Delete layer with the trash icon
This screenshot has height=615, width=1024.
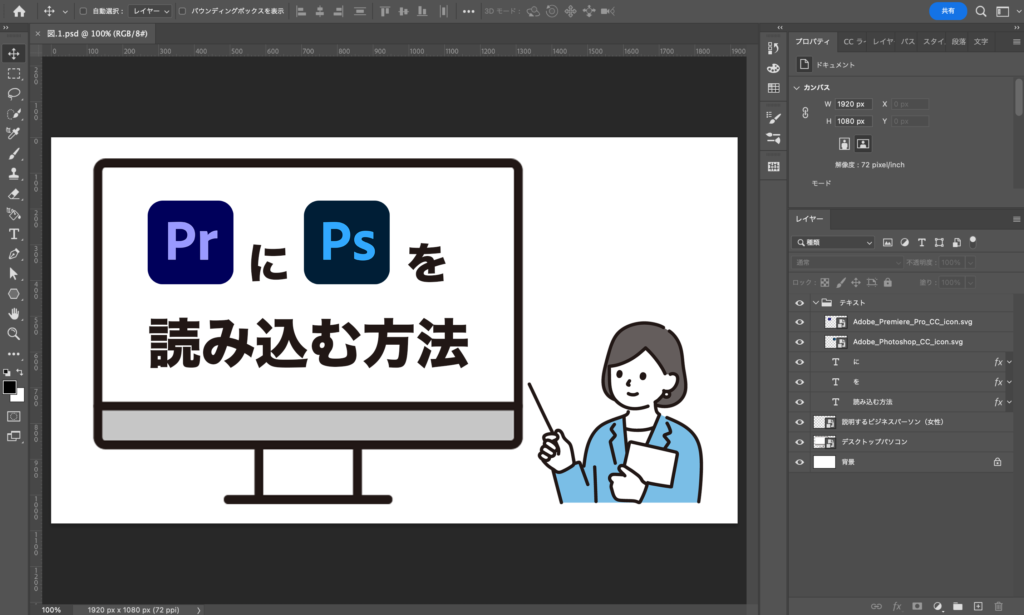pyautogui.click(x=998, y=606)
